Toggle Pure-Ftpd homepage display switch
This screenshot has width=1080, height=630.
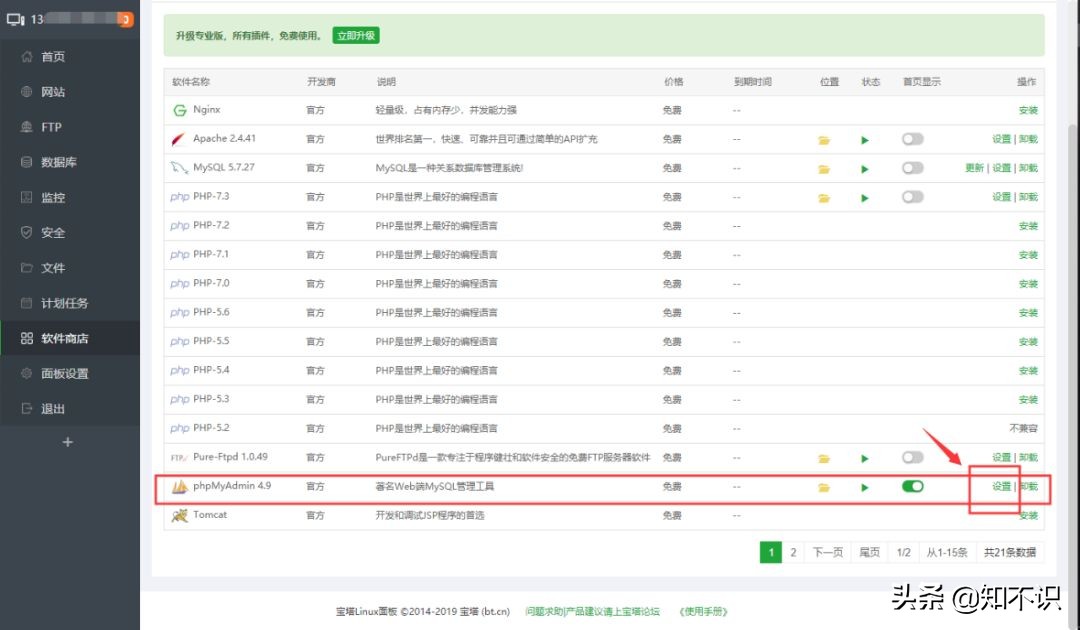912,457
